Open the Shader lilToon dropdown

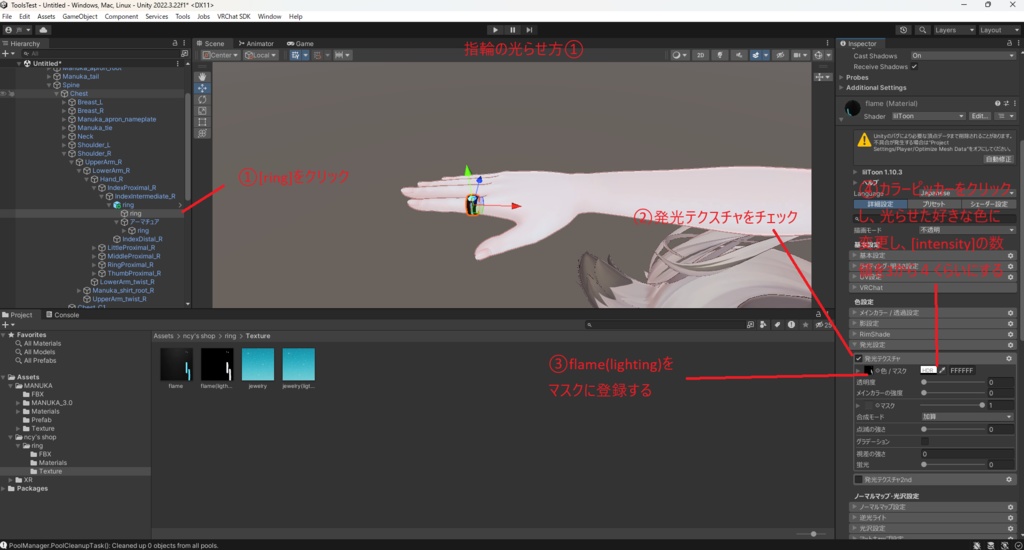[x=928, y=116]
